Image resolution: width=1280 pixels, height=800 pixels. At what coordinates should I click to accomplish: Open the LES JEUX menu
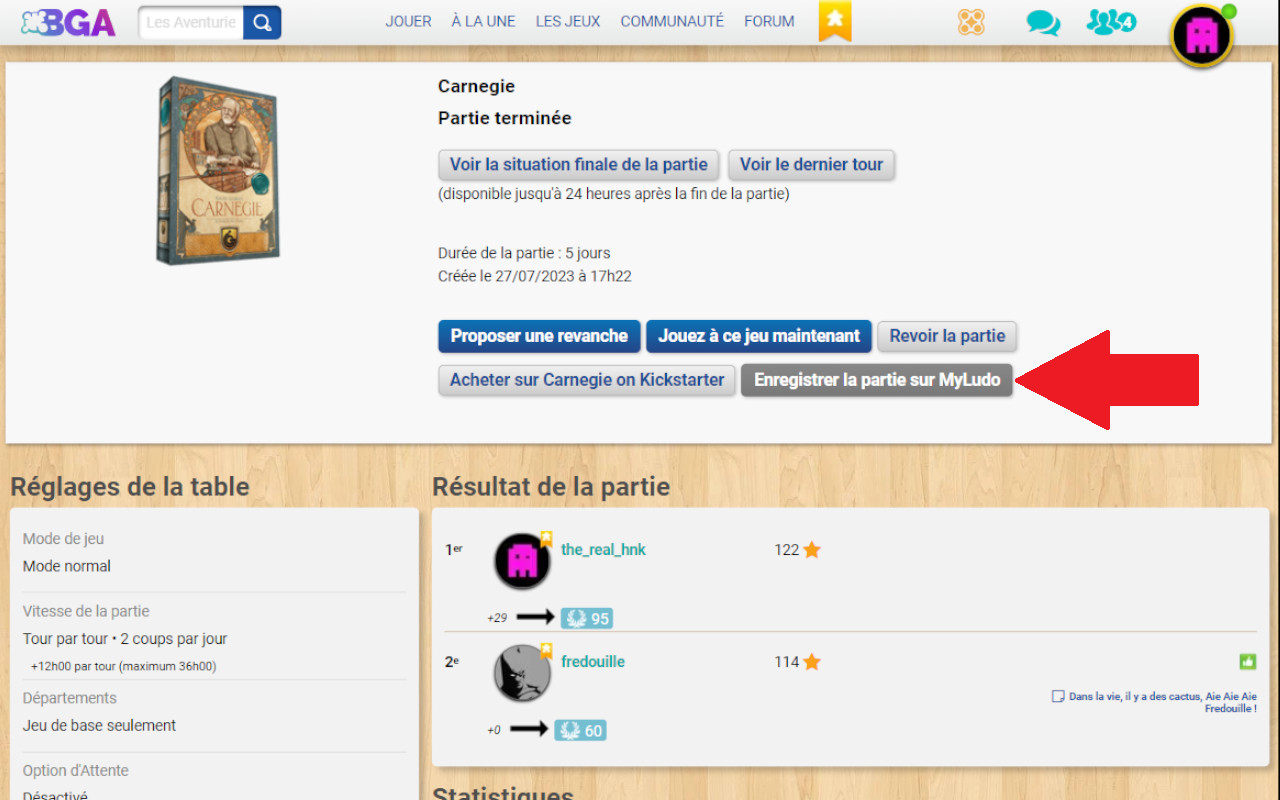(x=568, y=21)
